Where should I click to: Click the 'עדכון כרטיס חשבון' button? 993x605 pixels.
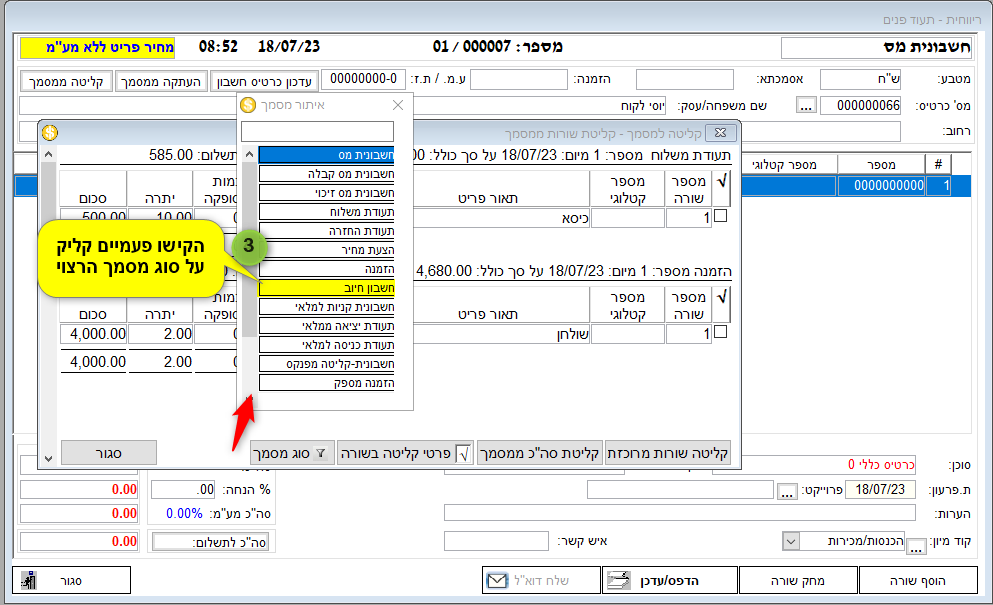click(264, 82)
